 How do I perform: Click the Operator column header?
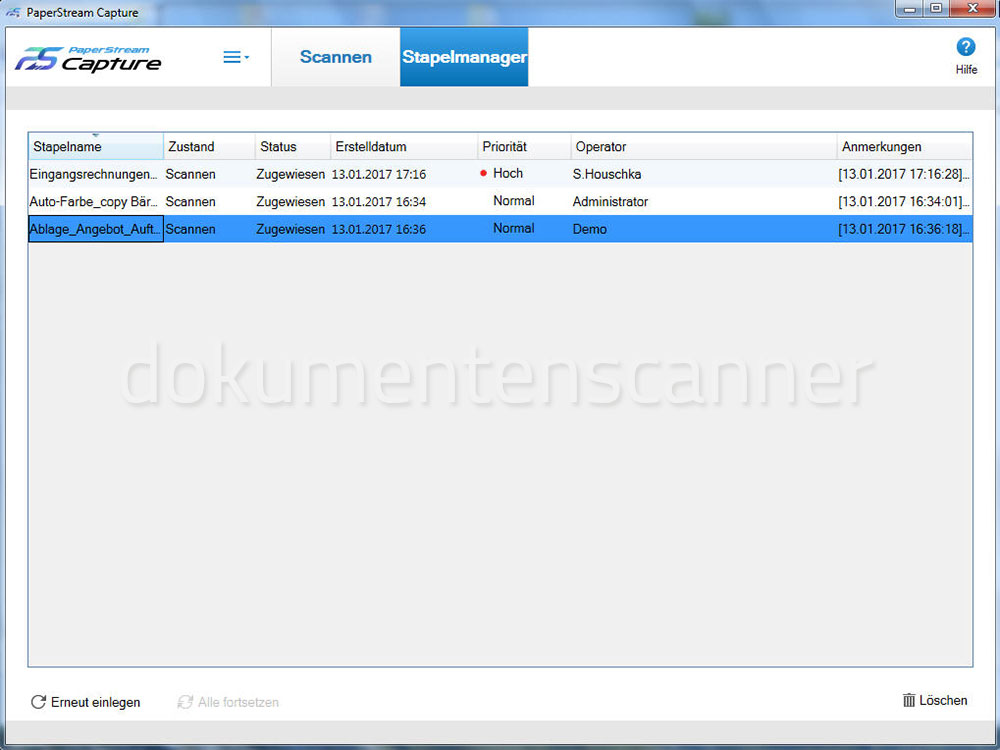(600, 146)
